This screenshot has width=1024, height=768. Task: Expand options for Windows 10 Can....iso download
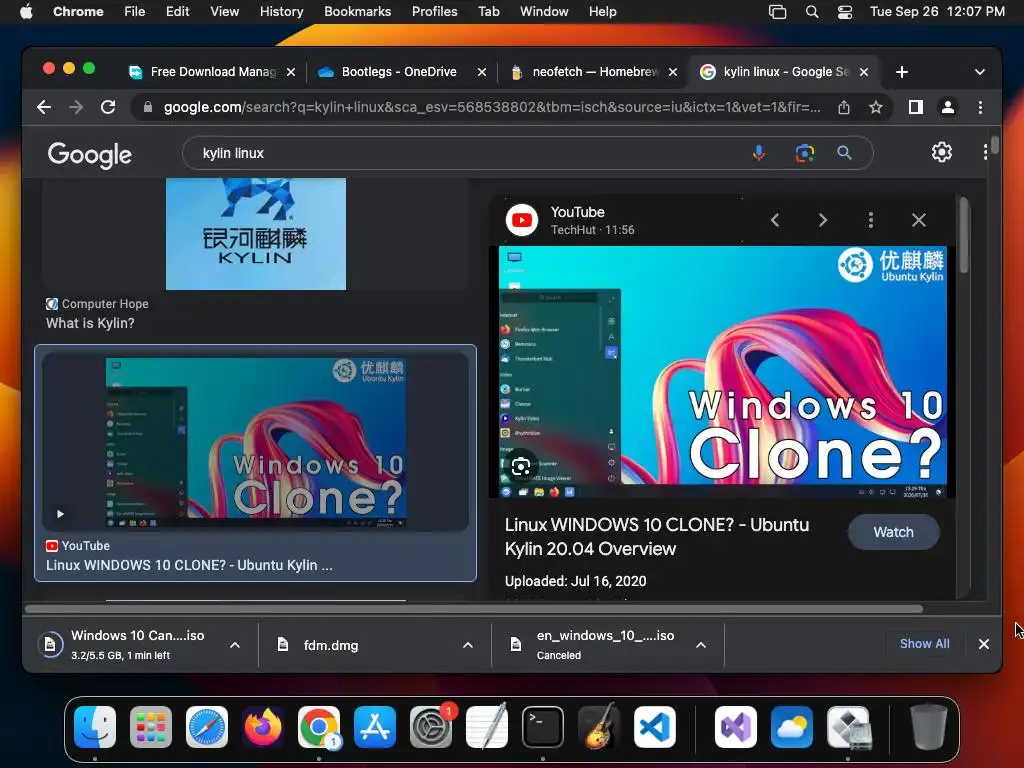click(x=235, y=645)
